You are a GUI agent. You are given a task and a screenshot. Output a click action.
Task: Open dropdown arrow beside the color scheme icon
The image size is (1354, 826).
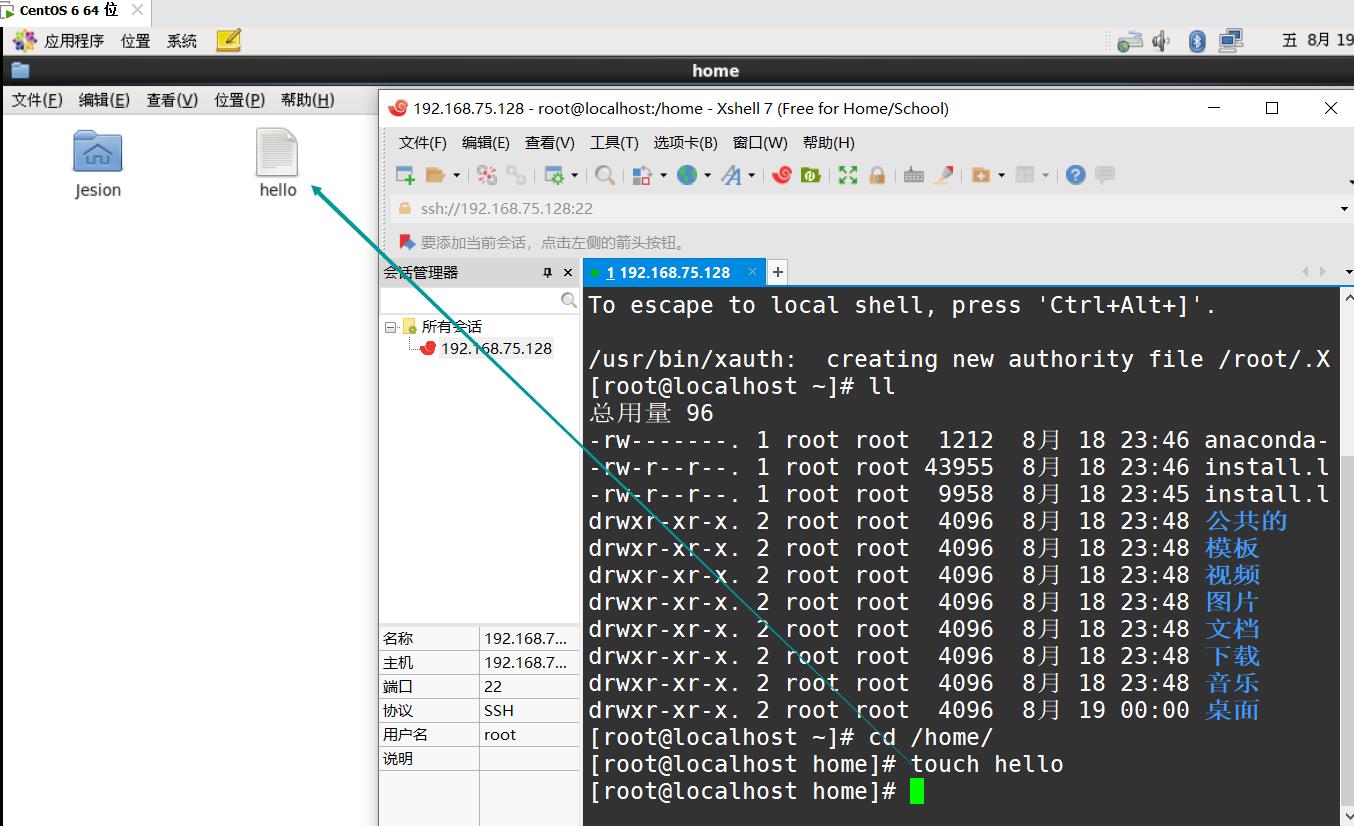click(x=663, y=175)
